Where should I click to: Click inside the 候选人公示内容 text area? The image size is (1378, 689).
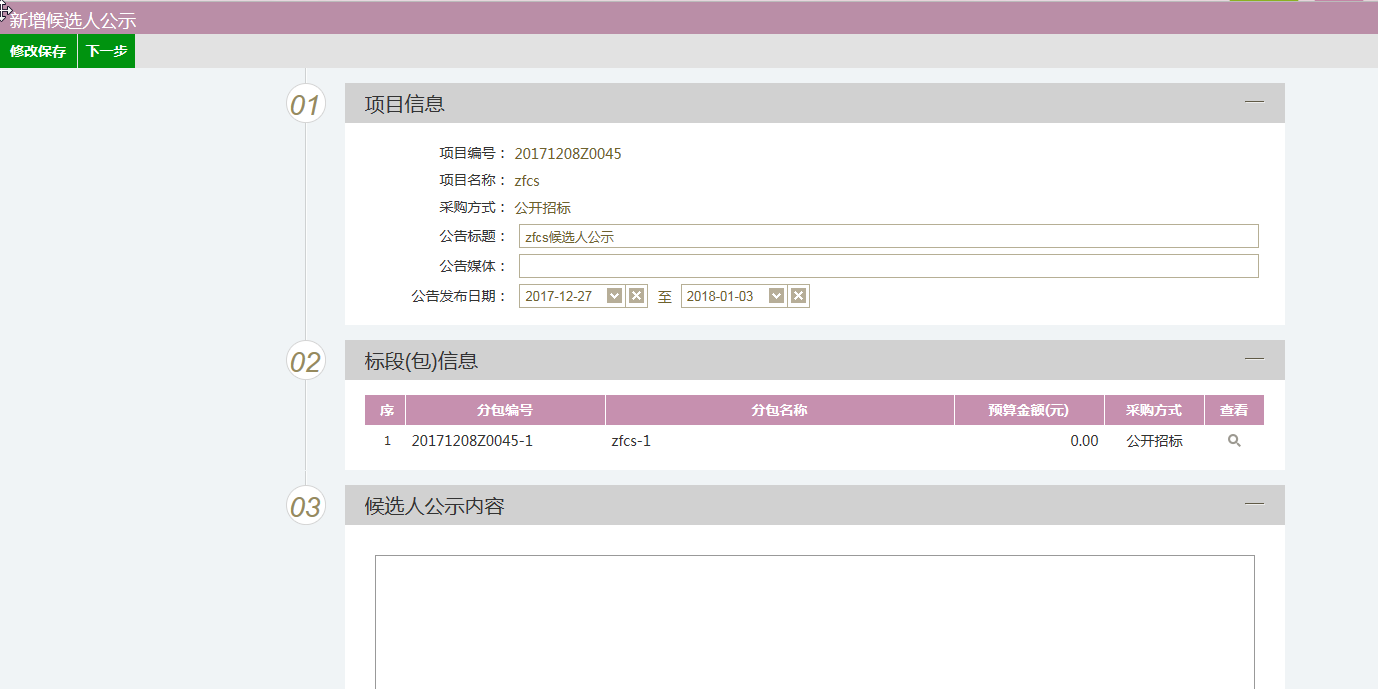(x=814, y=620)
